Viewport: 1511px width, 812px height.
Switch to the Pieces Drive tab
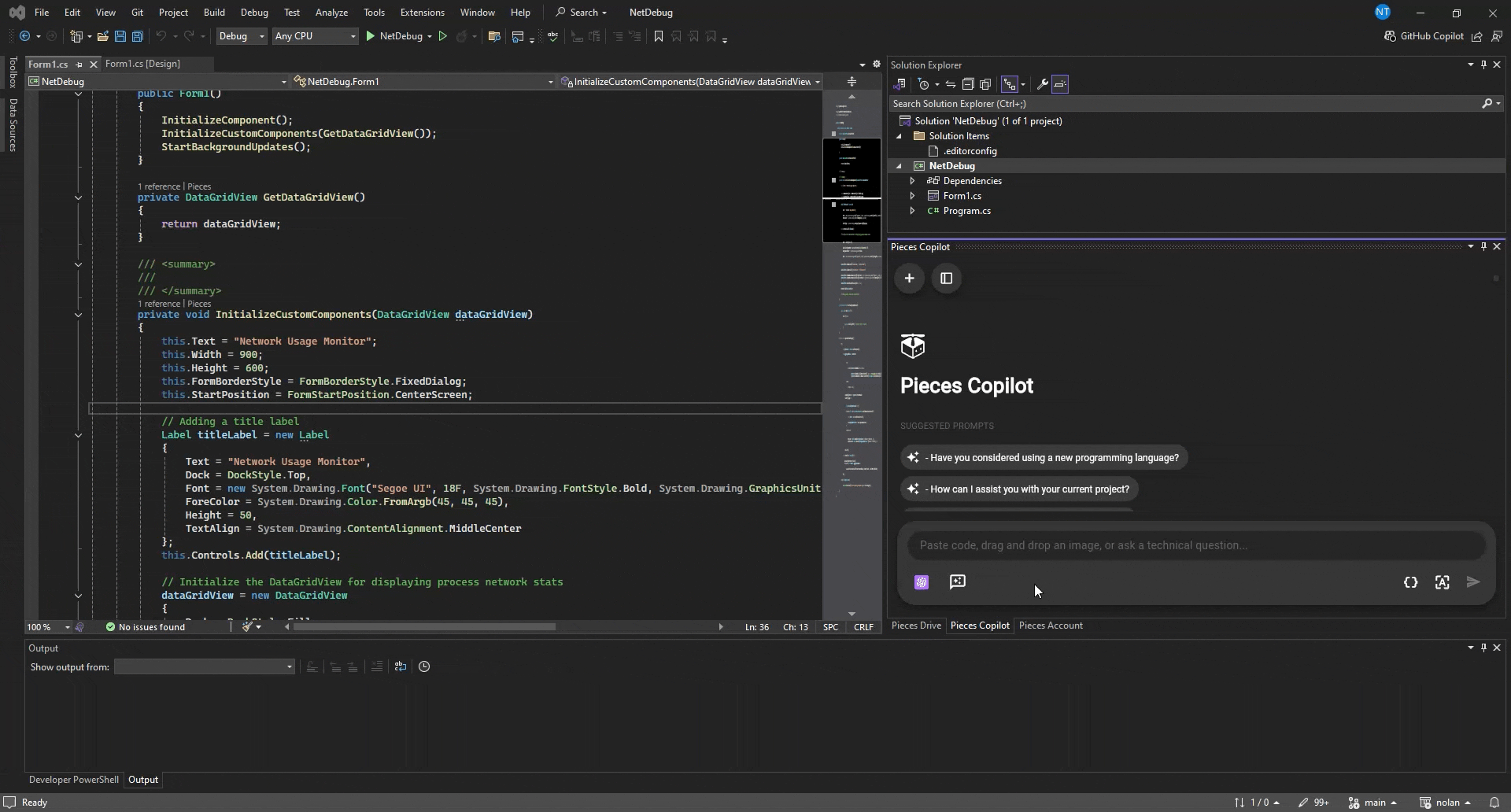pyautogui.click(x=916, y=626)
